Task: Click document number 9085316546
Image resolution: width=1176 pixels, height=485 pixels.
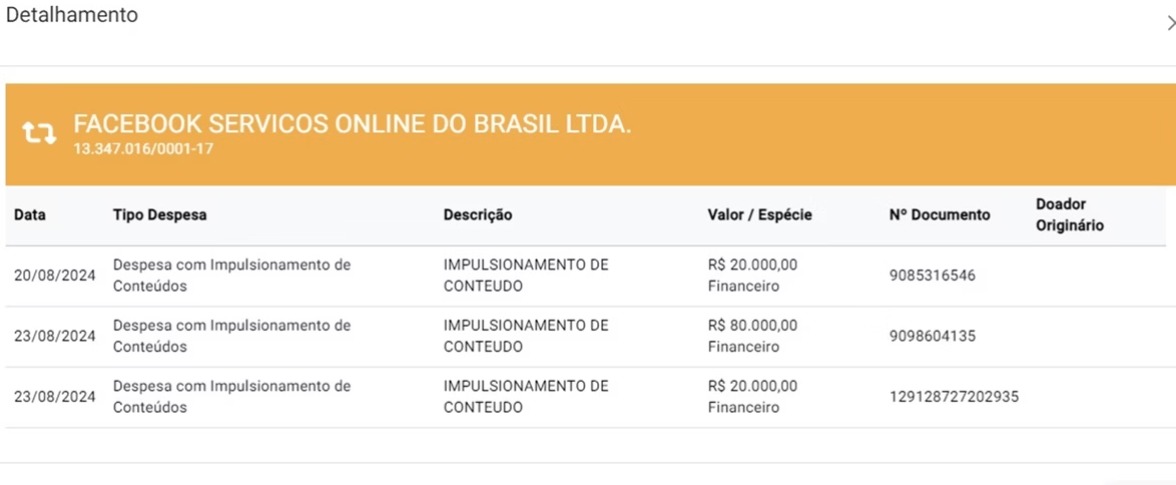Action: pos(932,275)
